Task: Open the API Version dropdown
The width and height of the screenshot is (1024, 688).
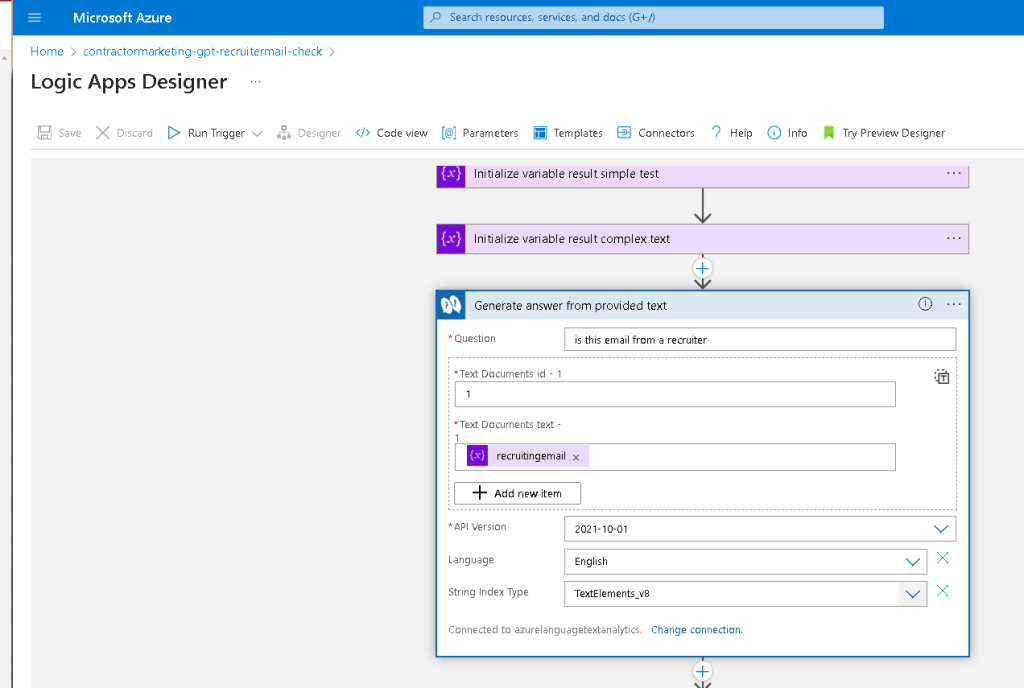Action: pos(760,529)
